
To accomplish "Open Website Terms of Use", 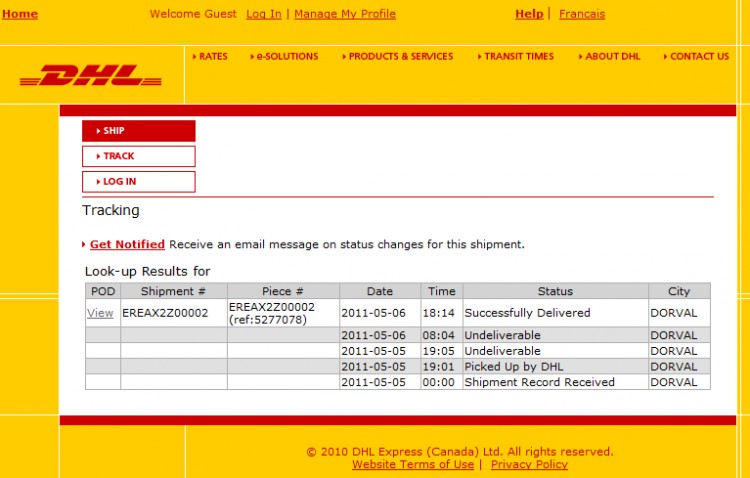I will pyautogui.click(x=413, y=464).
